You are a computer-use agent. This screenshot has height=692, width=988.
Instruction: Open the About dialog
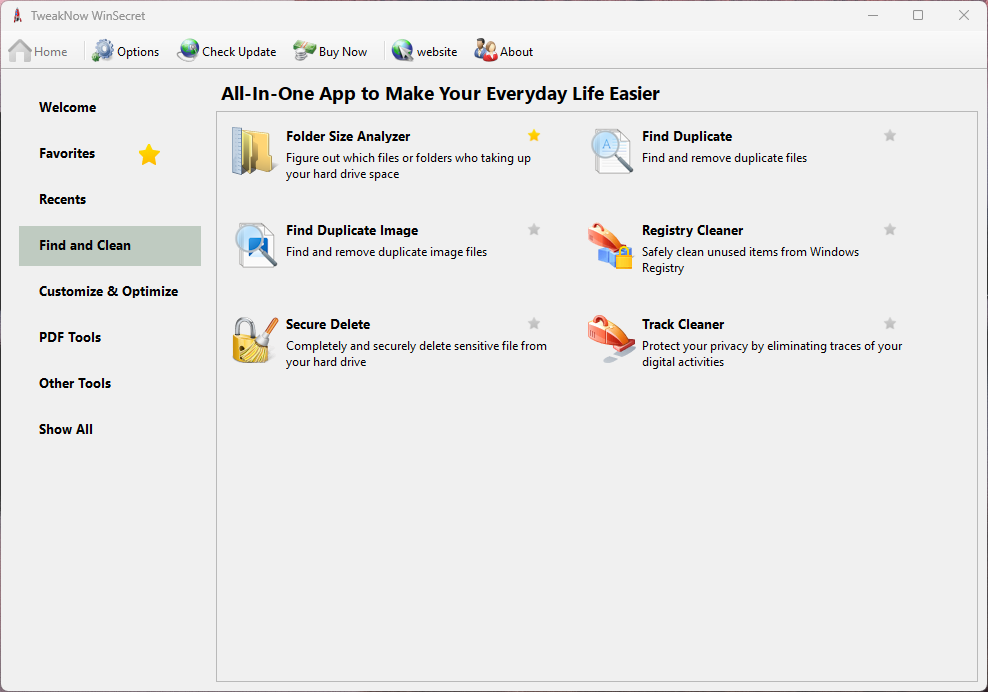coord(504,51)
